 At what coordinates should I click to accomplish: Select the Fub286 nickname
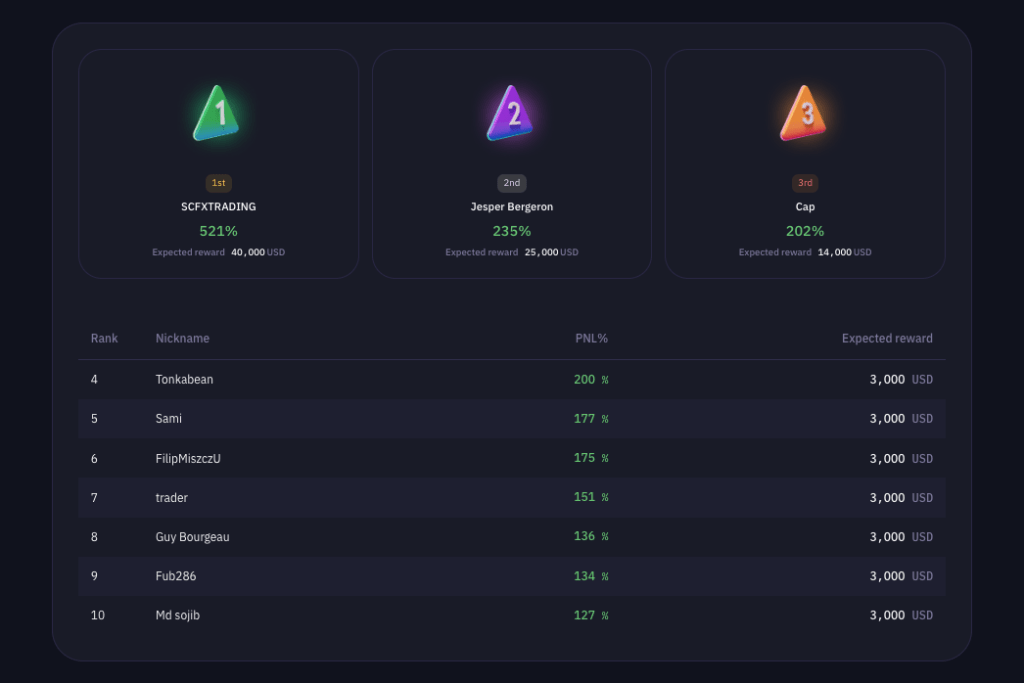177,576
